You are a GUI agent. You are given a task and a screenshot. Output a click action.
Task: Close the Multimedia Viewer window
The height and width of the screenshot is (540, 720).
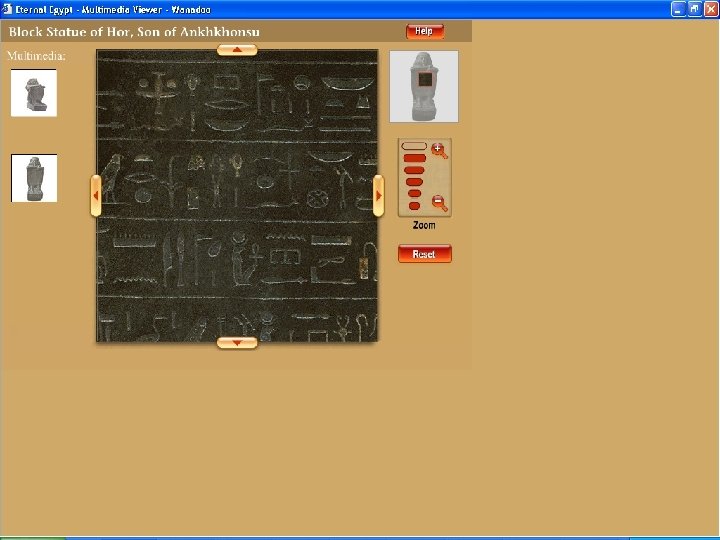(711, 9)
